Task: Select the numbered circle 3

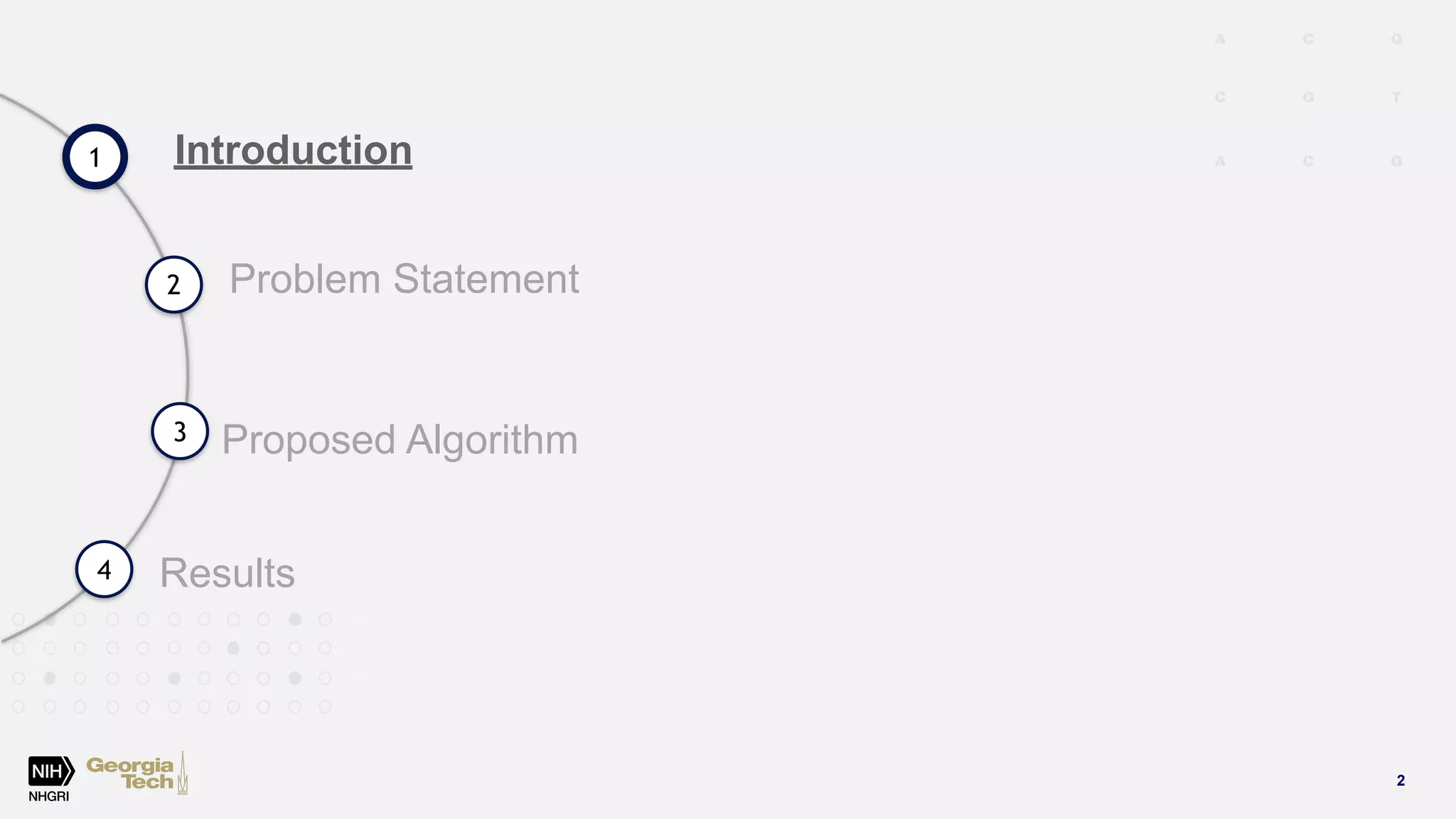Action: click(180, 432)
